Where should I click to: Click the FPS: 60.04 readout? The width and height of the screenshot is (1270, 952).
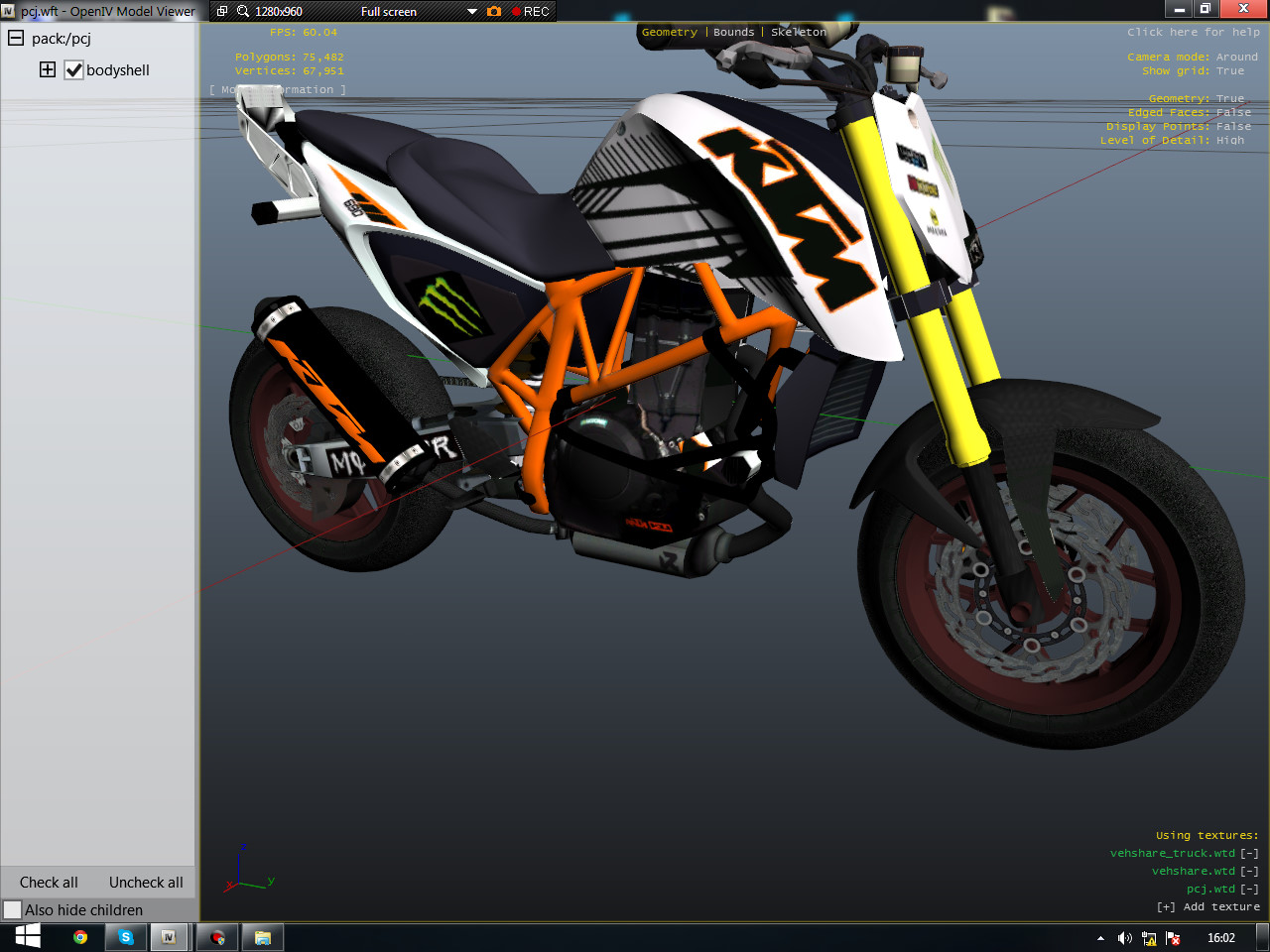point(304,33)
